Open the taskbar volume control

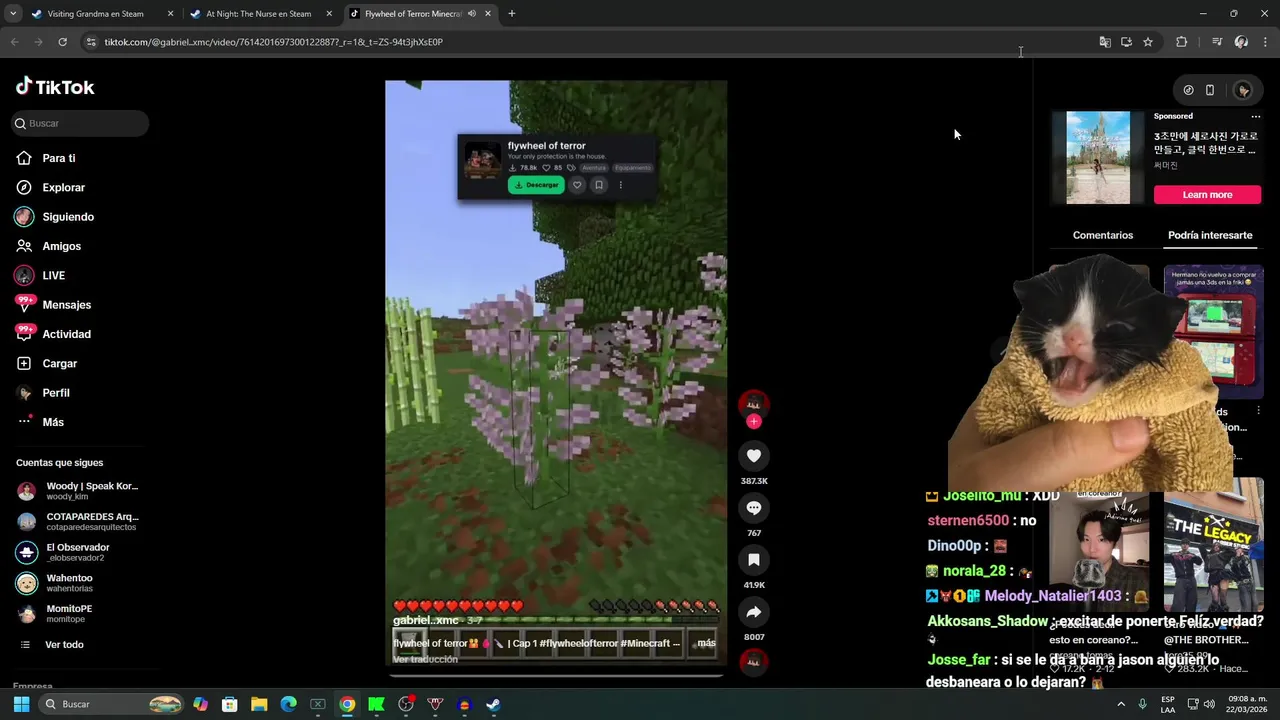pyautogui.click(x=1209, y=704)
